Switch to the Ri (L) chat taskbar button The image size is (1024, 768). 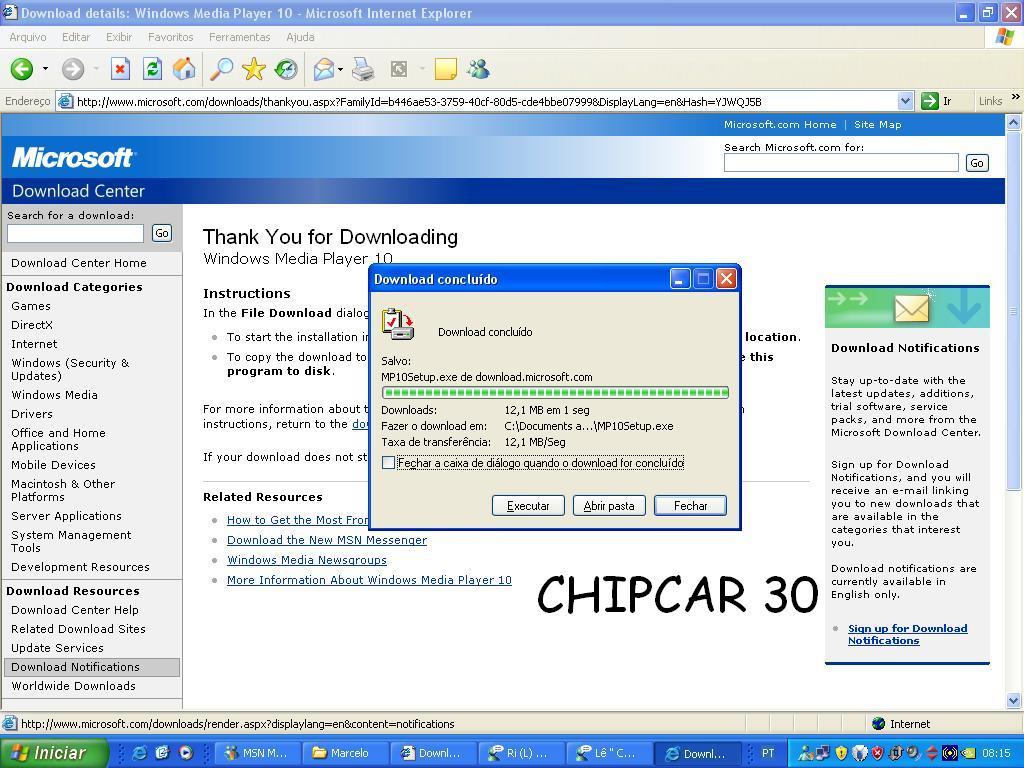click(x=520, y=753)
